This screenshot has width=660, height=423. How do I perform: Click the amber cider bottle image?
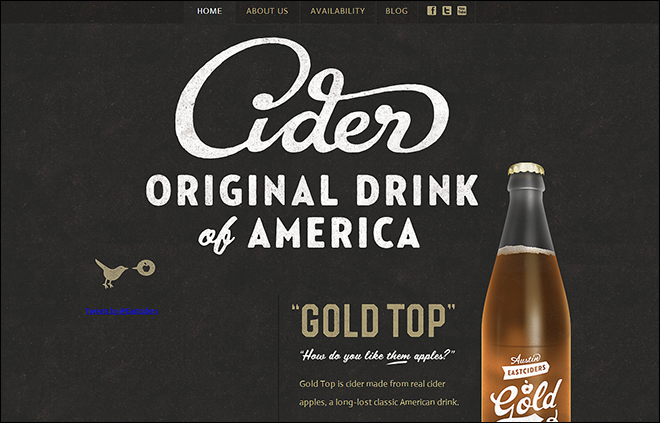[x=526, y=293]
